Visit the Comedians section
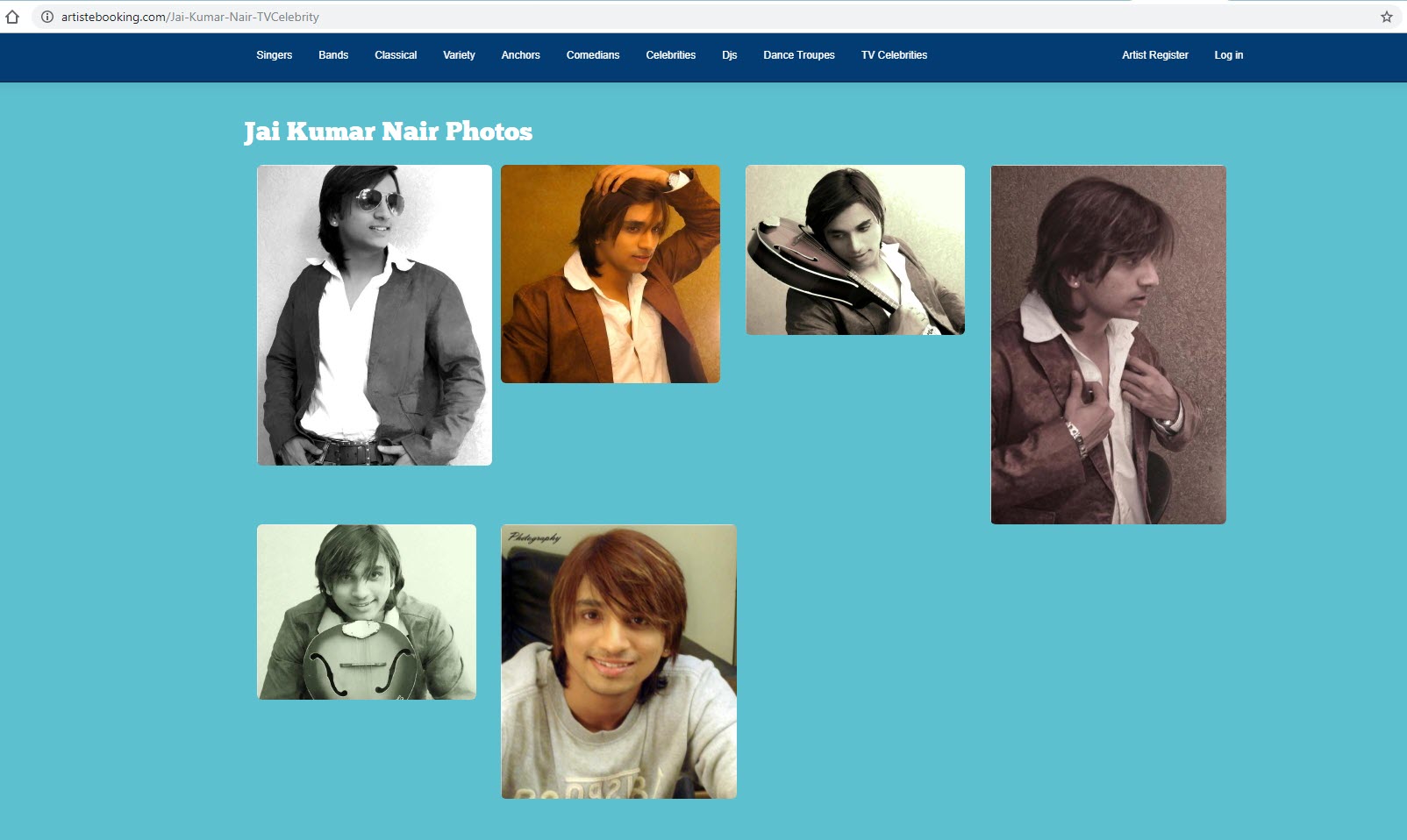 click(x=593, y=55)
